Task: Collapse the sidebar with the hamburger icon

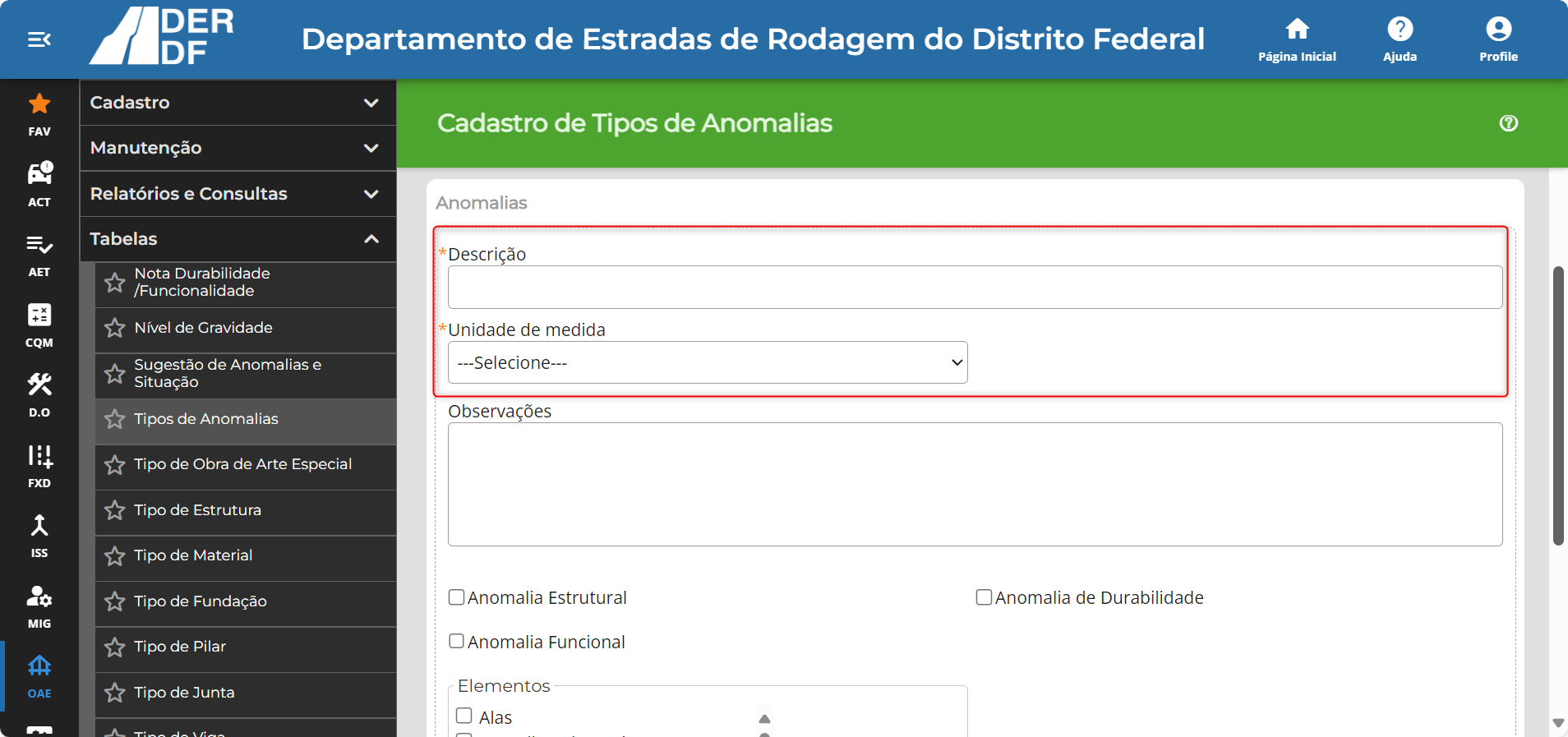Action: (x=39, y=39)
